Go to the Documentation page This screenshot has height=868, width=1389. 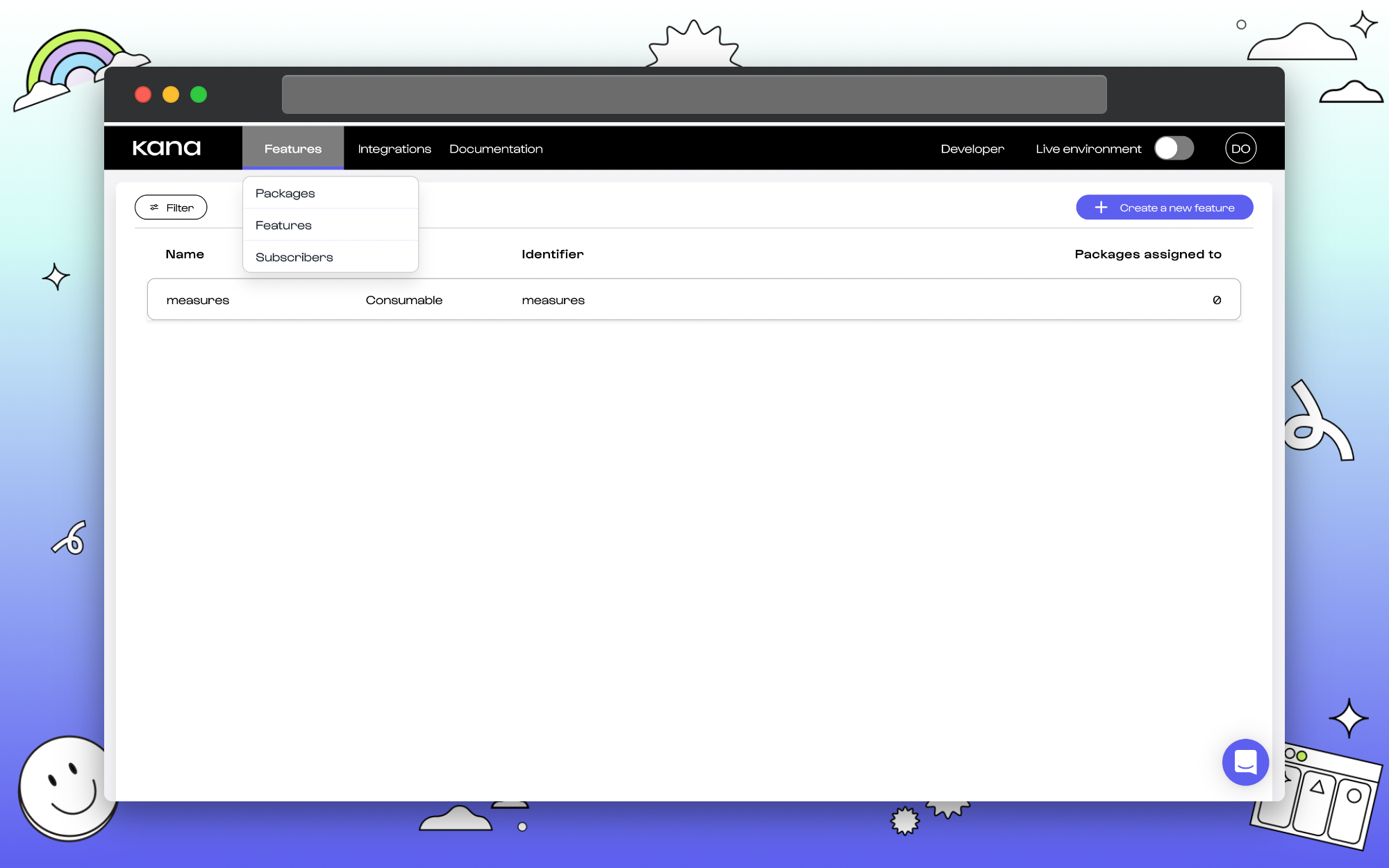pos(496,149)
